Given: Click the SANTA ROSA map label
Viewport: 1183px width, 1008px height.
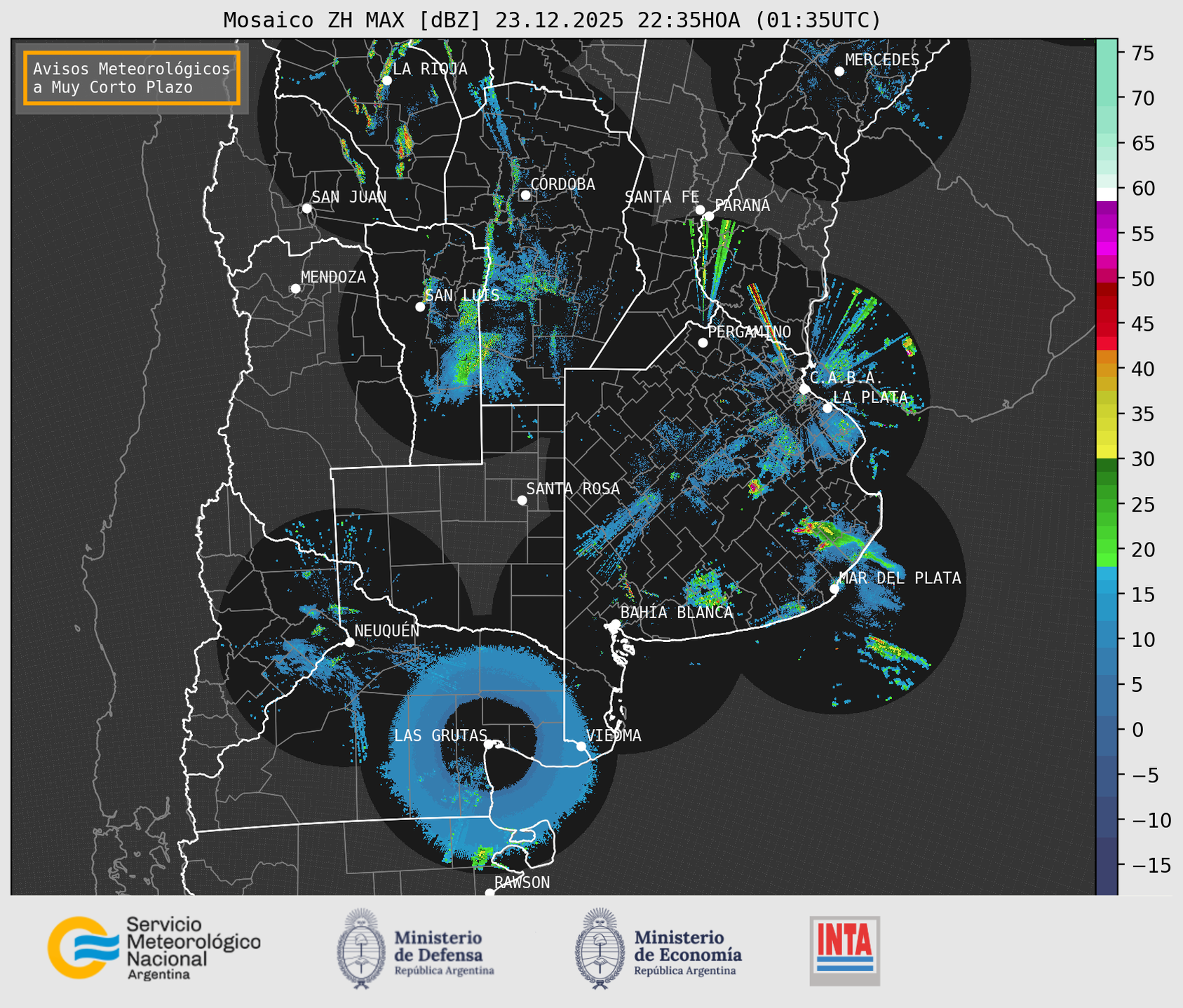Looking at the screenshot, I should coord(573,489).
